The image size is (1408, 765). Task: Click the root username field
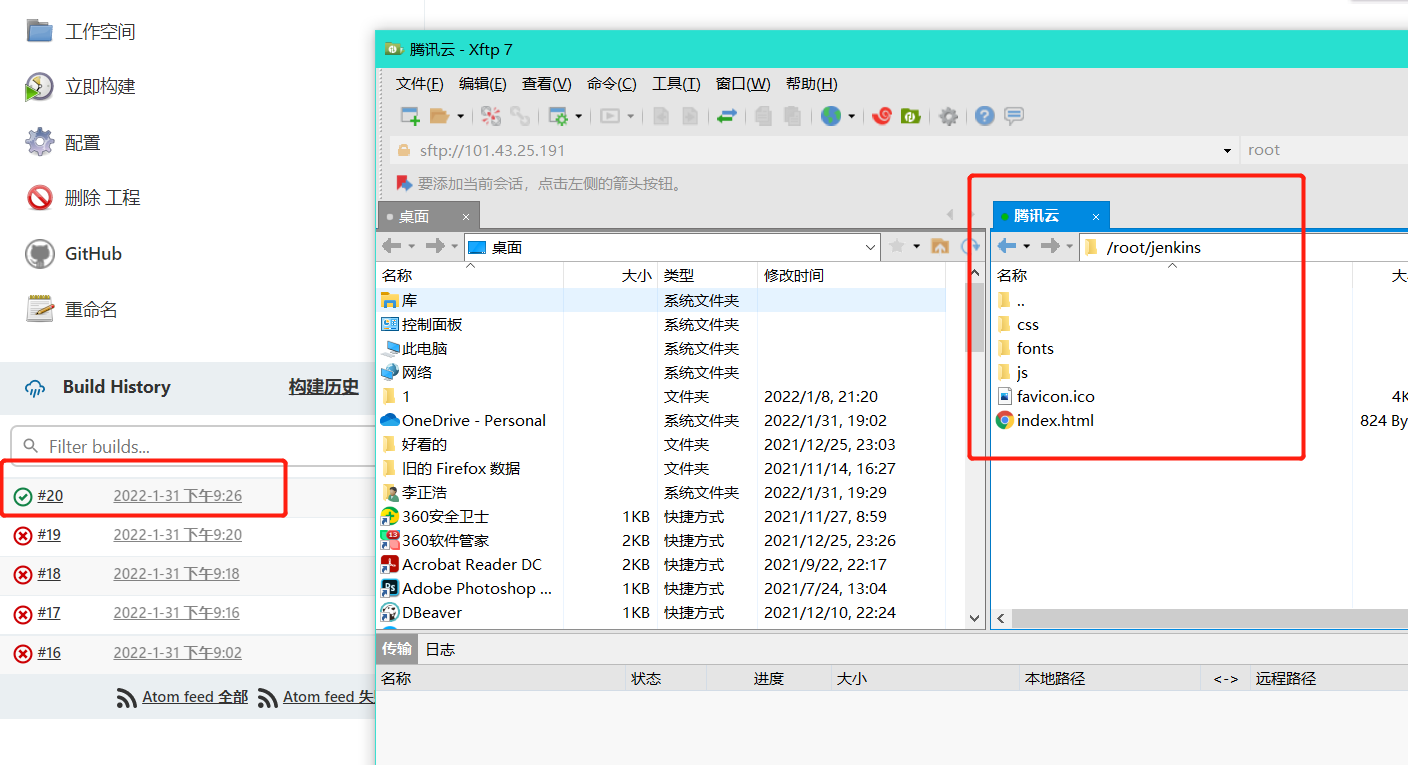coord(1324,150)
